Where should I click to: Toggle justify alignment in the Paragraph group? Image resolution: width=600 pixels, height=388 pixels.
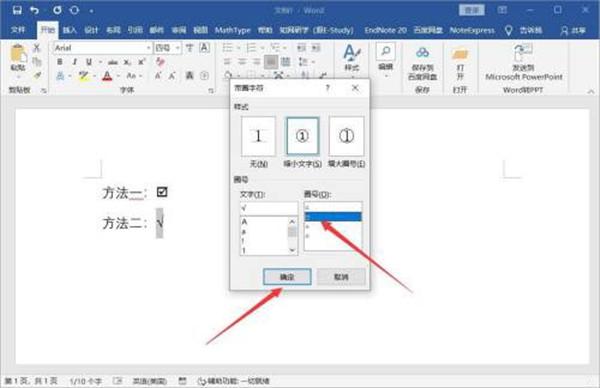tap(271, 62)
